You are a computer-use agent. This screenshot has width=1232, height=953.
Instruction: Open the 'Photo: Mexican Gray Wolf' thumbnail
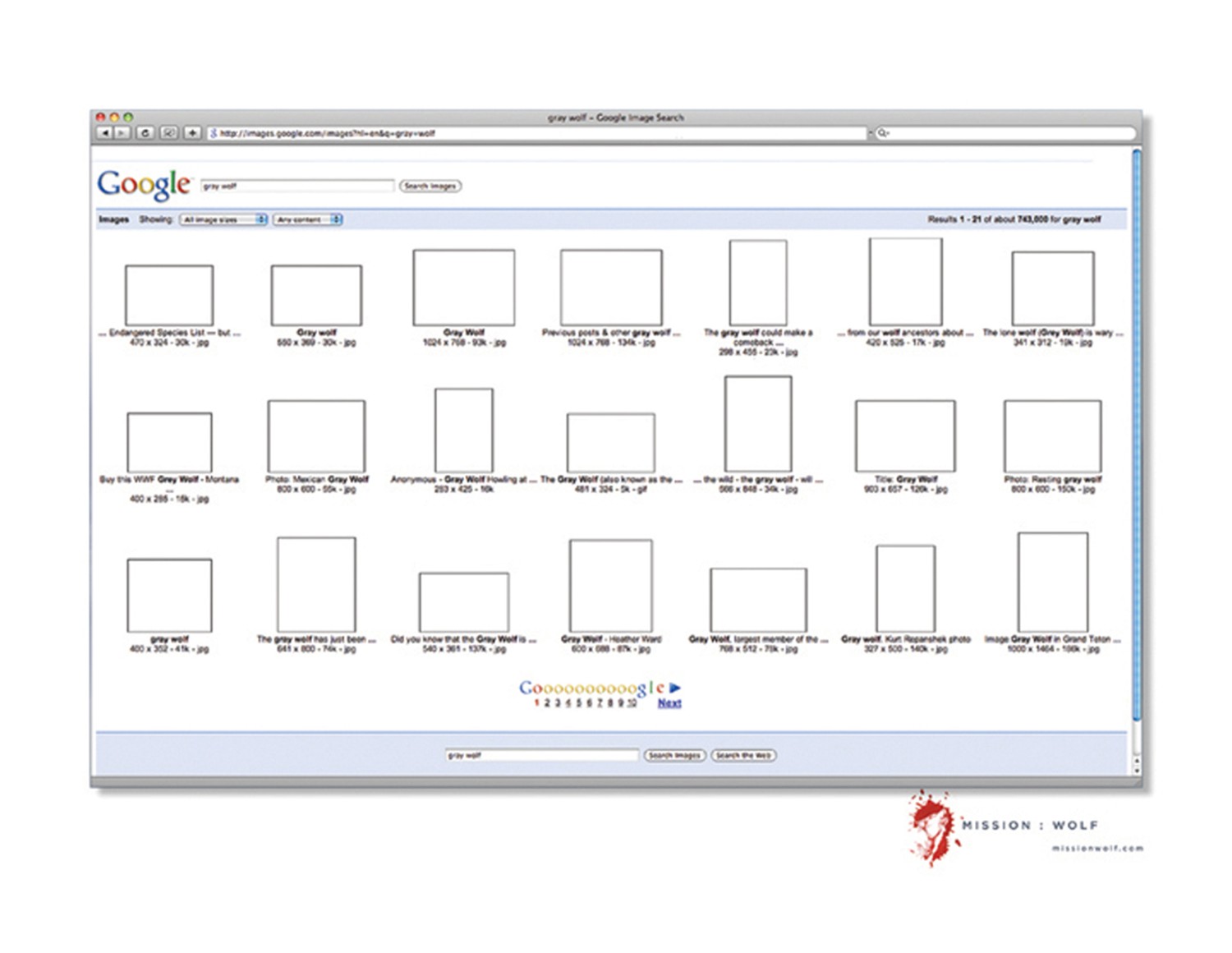click(316, 436)
